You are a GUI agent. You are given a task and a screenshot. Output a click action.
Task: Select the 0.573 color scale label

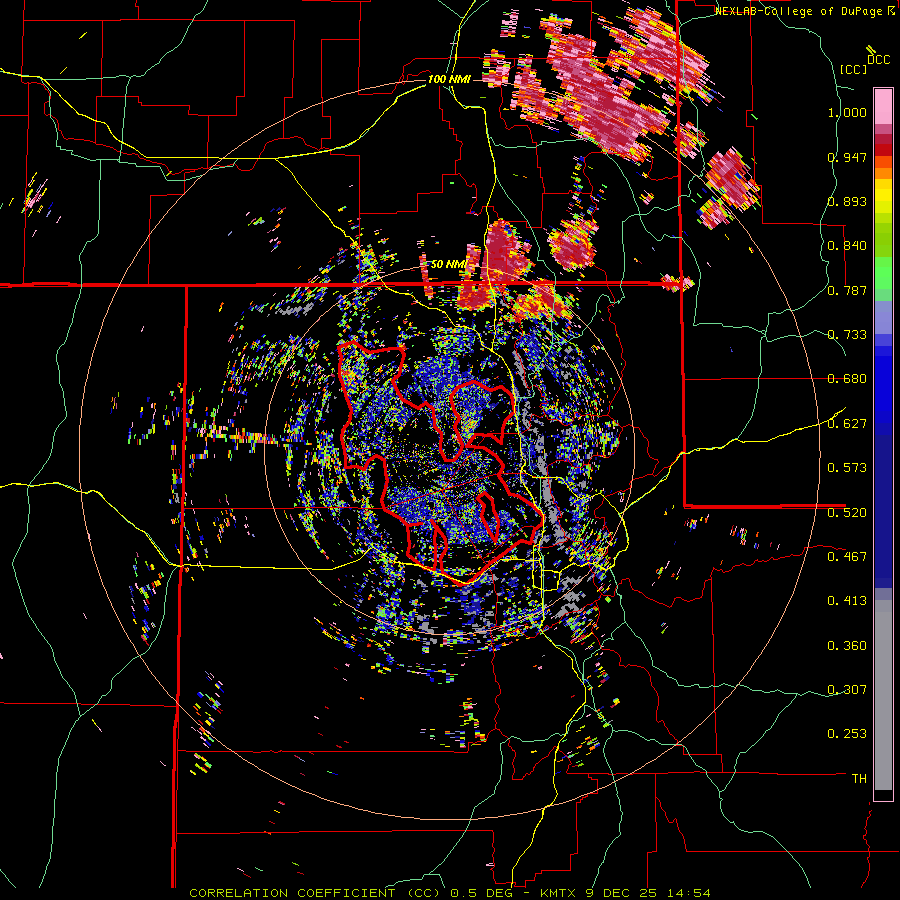coord(847,467)
